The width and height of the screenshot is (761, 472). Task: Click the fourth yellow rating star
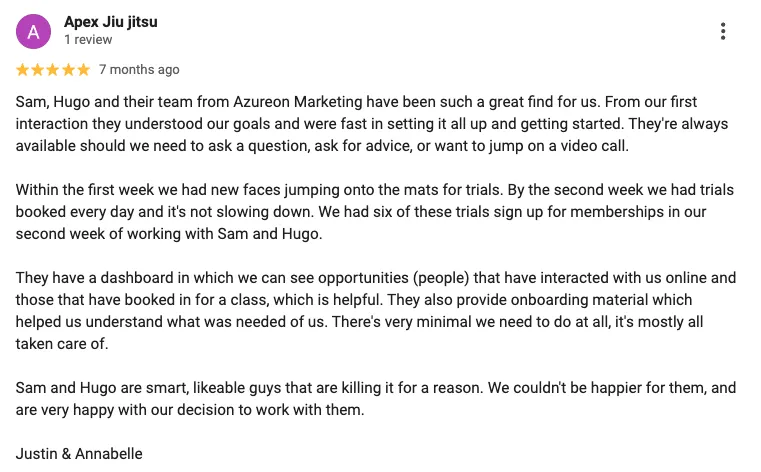[68, 70]
